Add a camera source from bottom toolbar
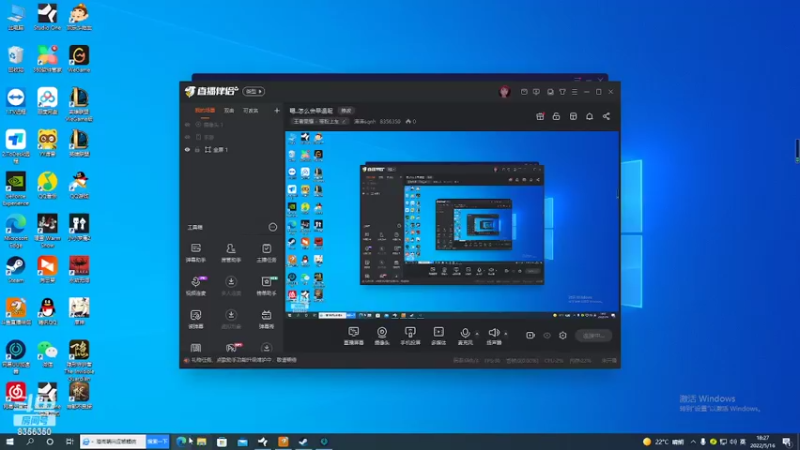This screenshot has width=800, height=450. 382,336
